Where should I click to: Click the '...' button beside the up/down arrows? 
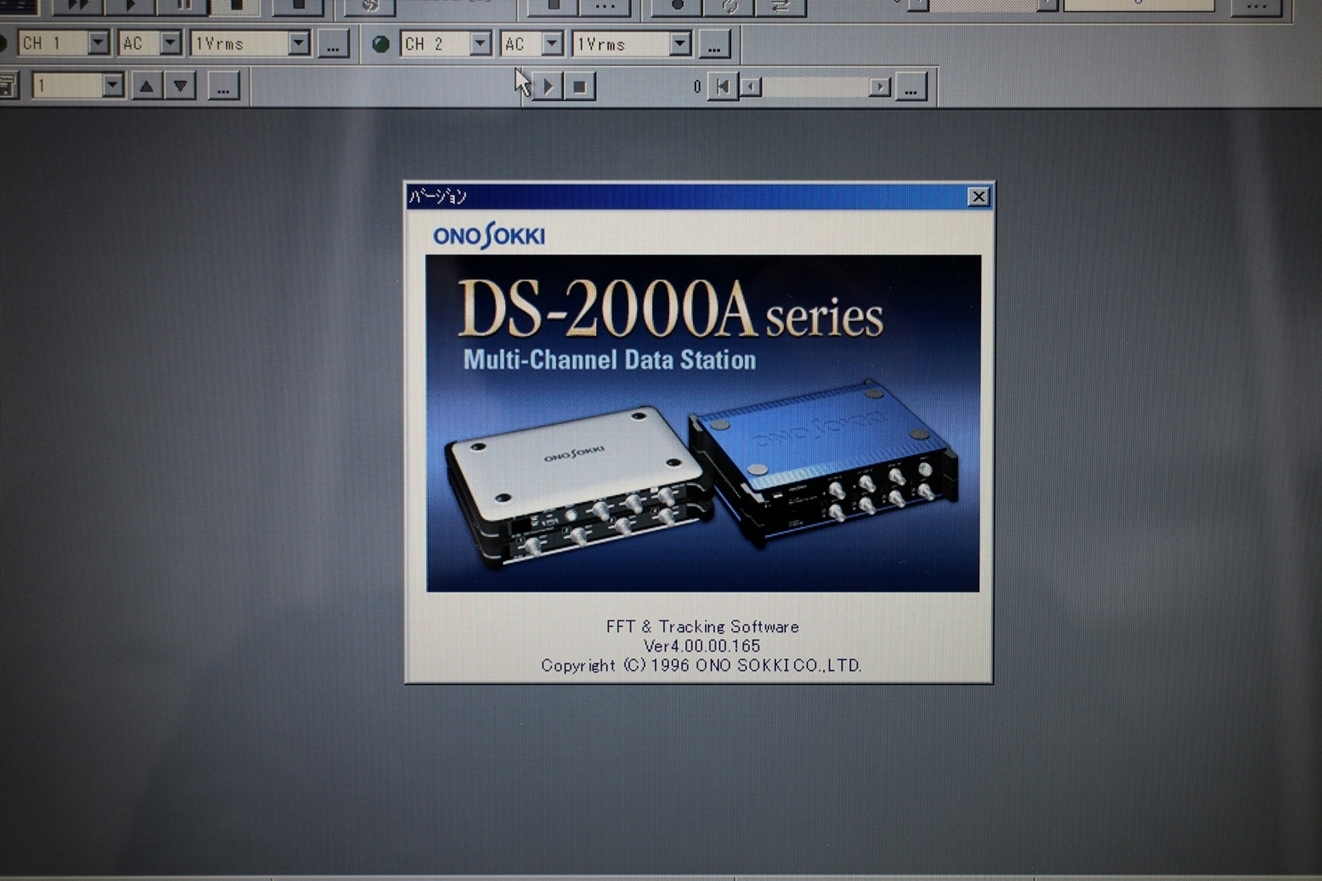tap(224, 87)
